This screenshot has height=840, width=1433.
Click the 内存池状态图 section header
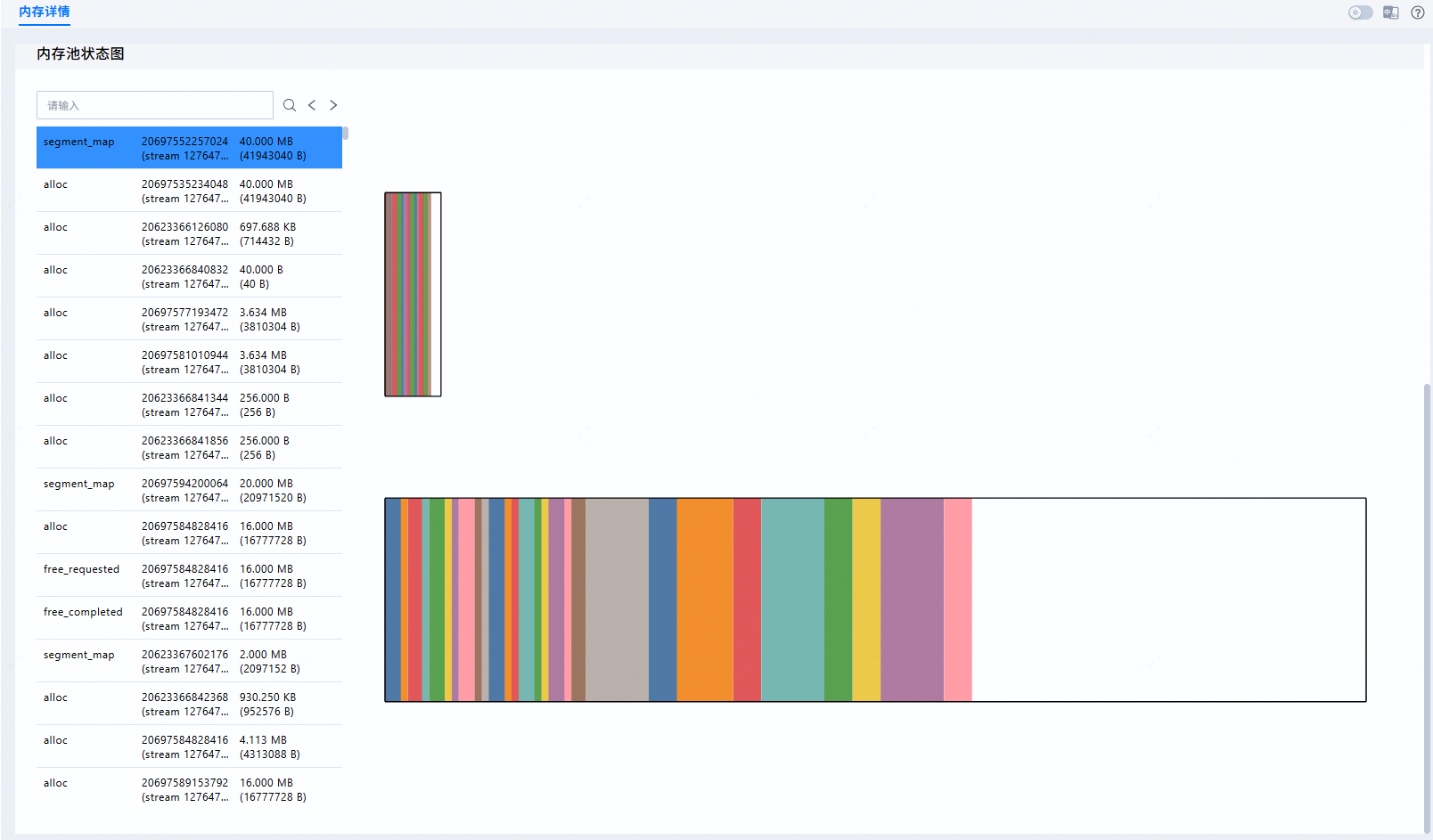(x=80, y=53)
